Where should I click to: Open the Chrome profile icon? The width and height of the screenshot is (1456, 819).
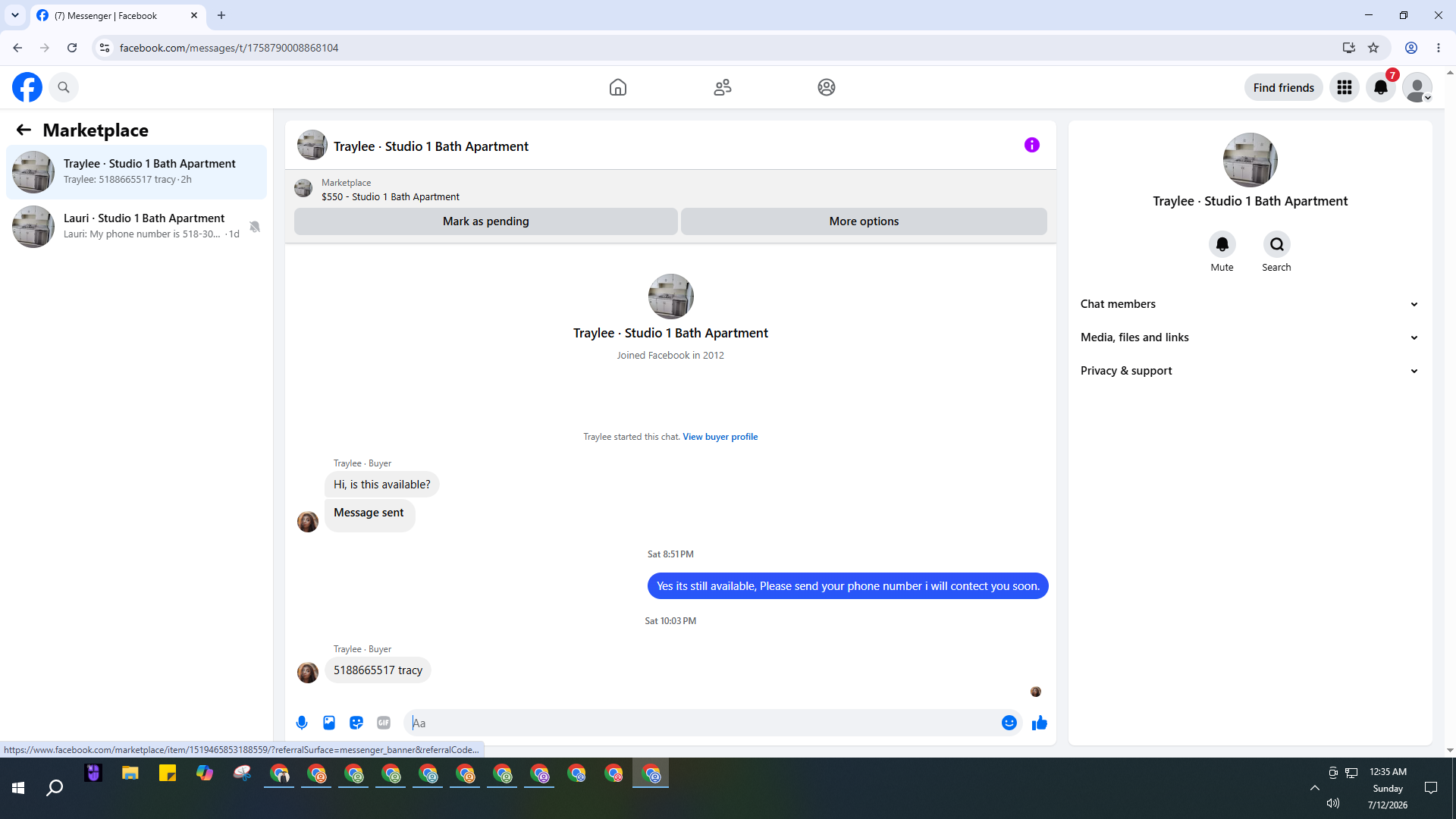pos(1411,48)
